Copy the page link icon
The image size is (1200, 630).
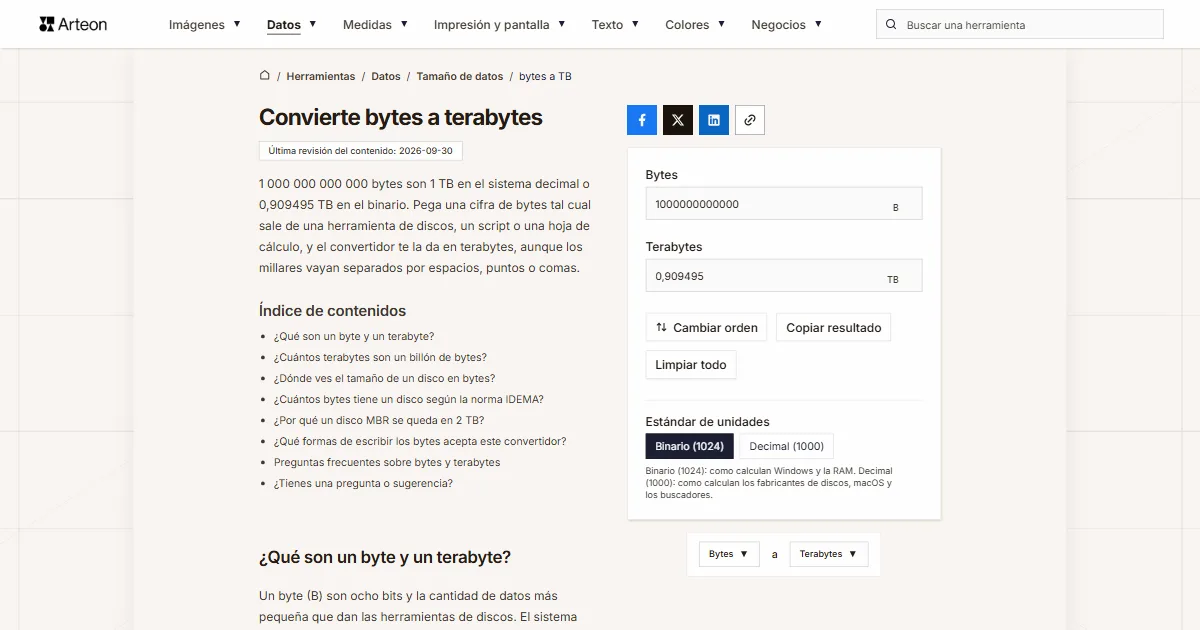[750, 120]
